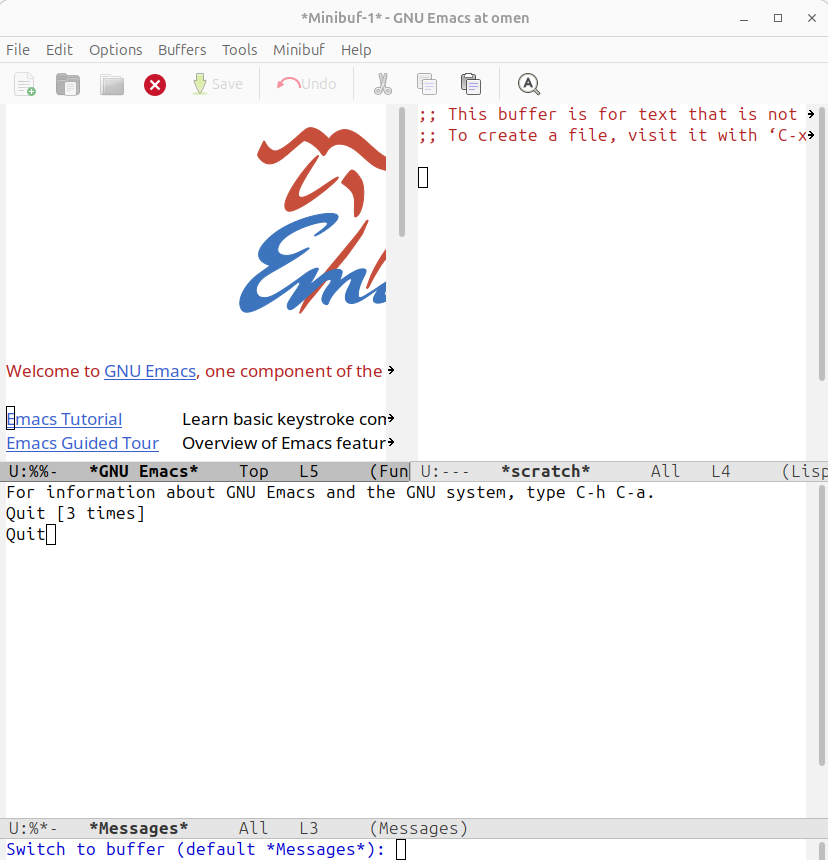Open the Minibuf menu
The image size is (828, 860).
click(299, 50)
